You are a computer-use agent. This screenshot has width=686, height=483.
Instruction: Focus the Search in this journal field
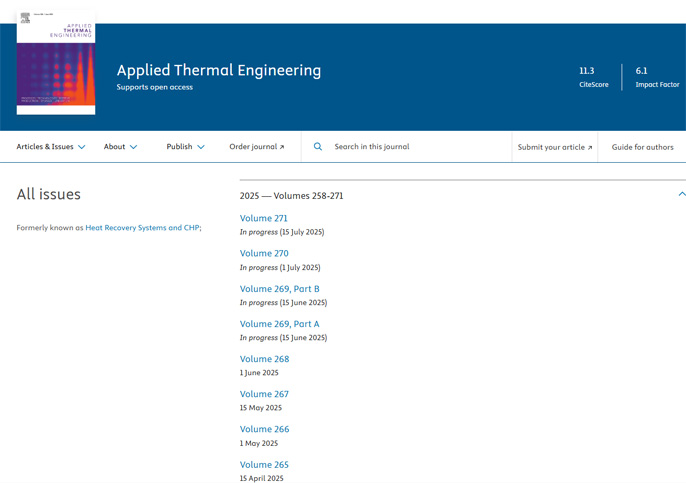pos(406,147)
